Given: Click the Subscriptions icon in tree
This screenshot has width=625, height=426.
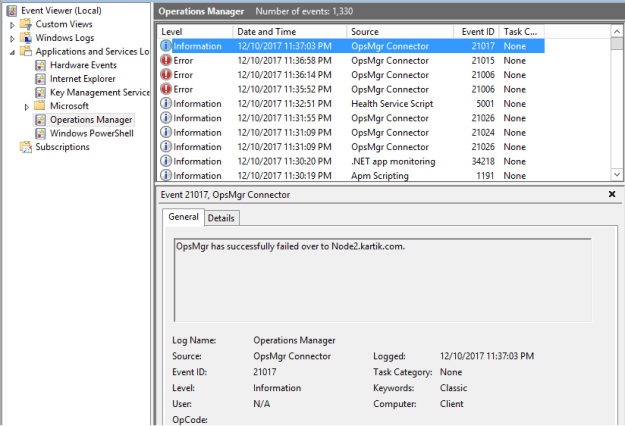Looking at the screenshot, I should [x=26, y=147].
